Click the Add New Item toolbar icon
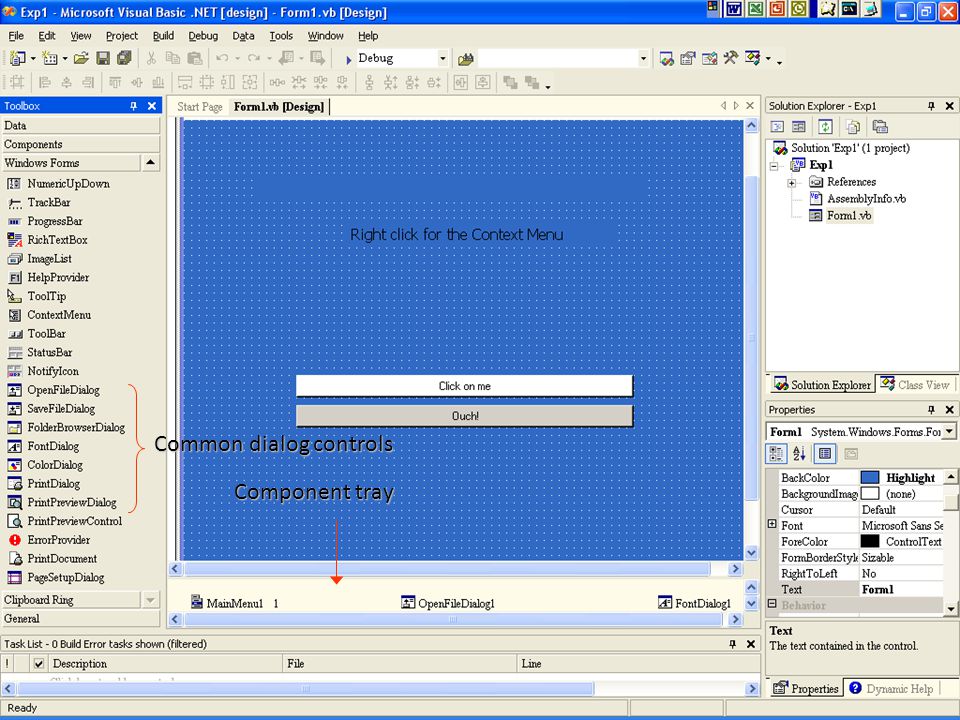960x720 pixels. click(50, 58)
